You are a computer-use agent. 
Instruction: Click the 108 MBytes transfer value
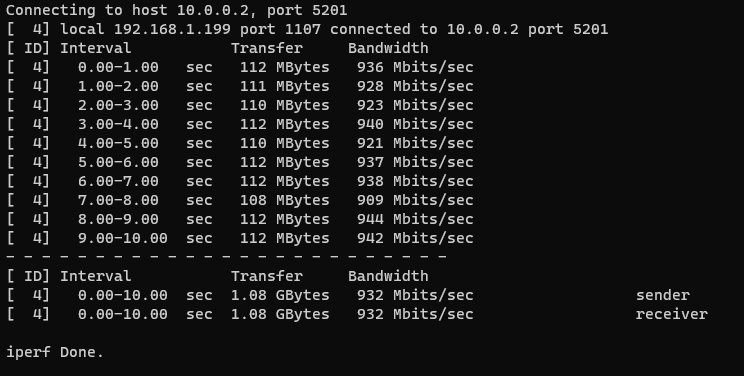[284, 200]
